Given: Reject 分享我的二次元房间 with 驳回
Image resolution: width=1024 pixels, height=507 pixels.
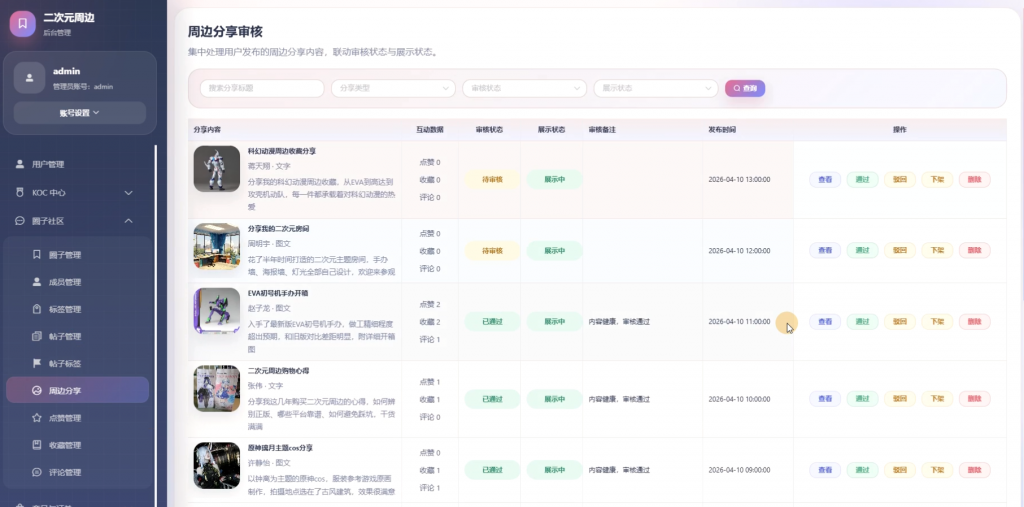Looking at the screenshot, I should (x=899, y=250).
